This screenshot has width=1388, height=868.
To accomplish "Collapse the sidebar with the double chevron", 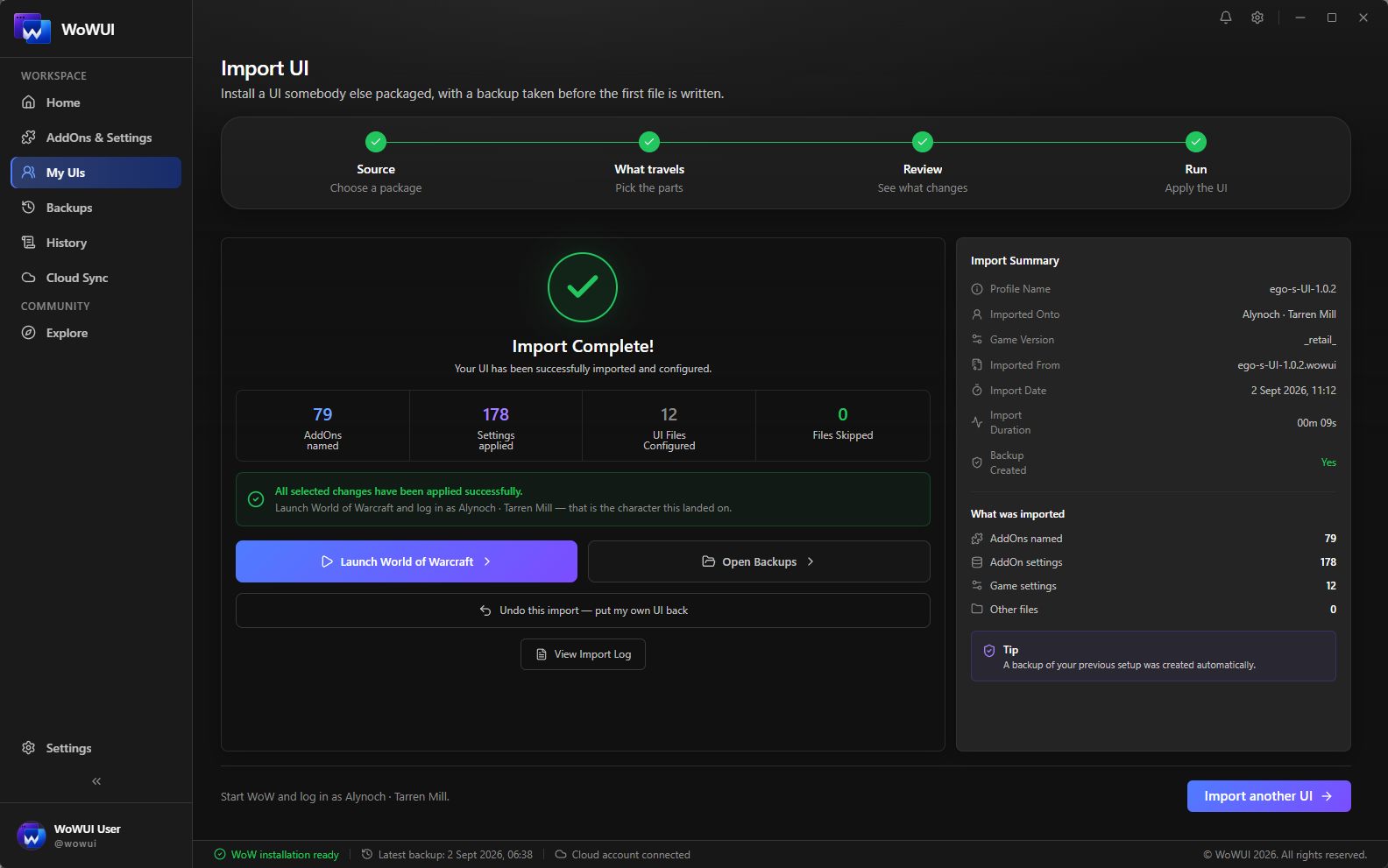I will click(96, 781).
